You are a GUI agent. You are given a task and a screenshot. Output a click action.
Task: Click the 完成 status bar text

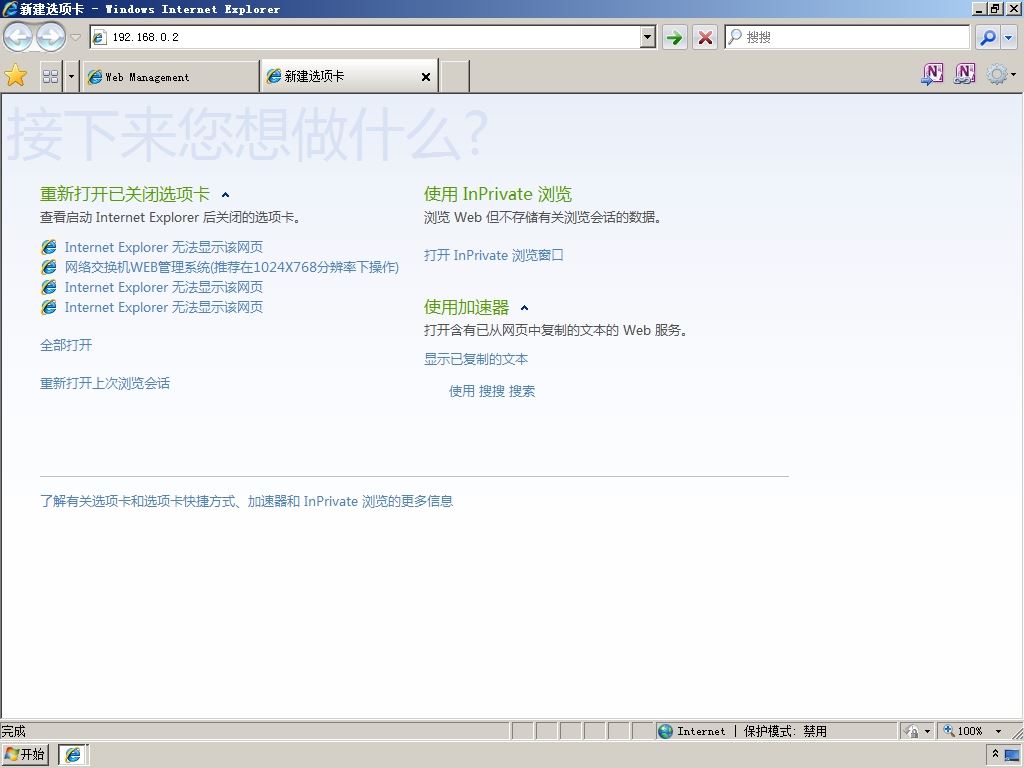(x=13, y=731)
